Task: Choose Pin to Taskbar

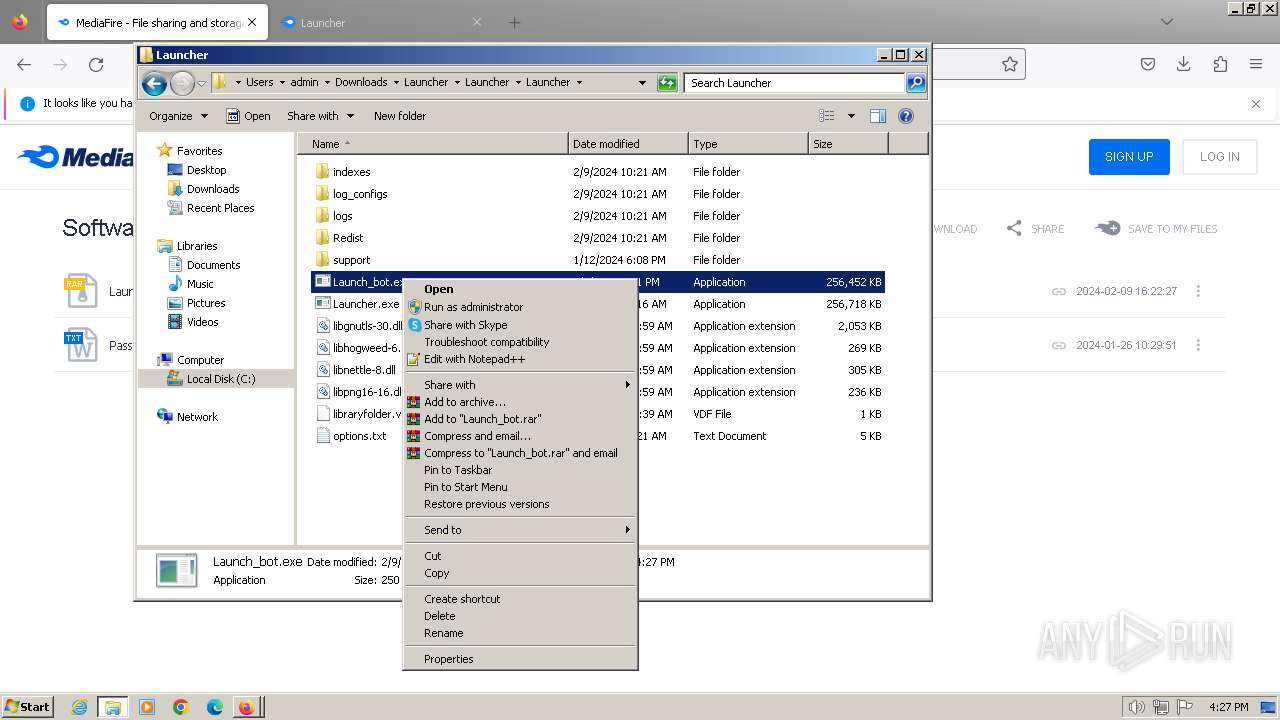Action: pyautogui.click(x=520, y=470)
